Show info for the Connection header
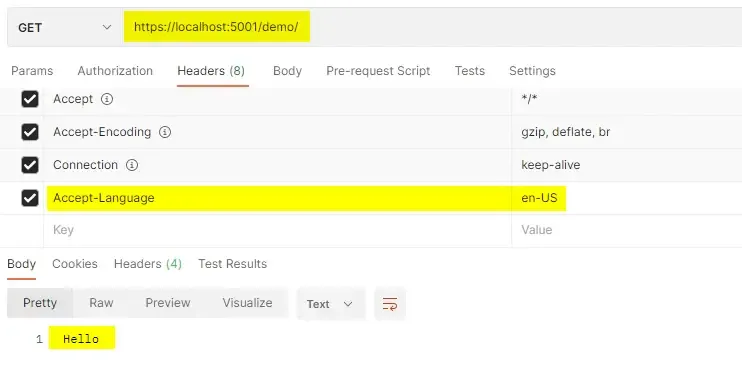This screenshot has width=742, height=388. click(x=132, y=165)
